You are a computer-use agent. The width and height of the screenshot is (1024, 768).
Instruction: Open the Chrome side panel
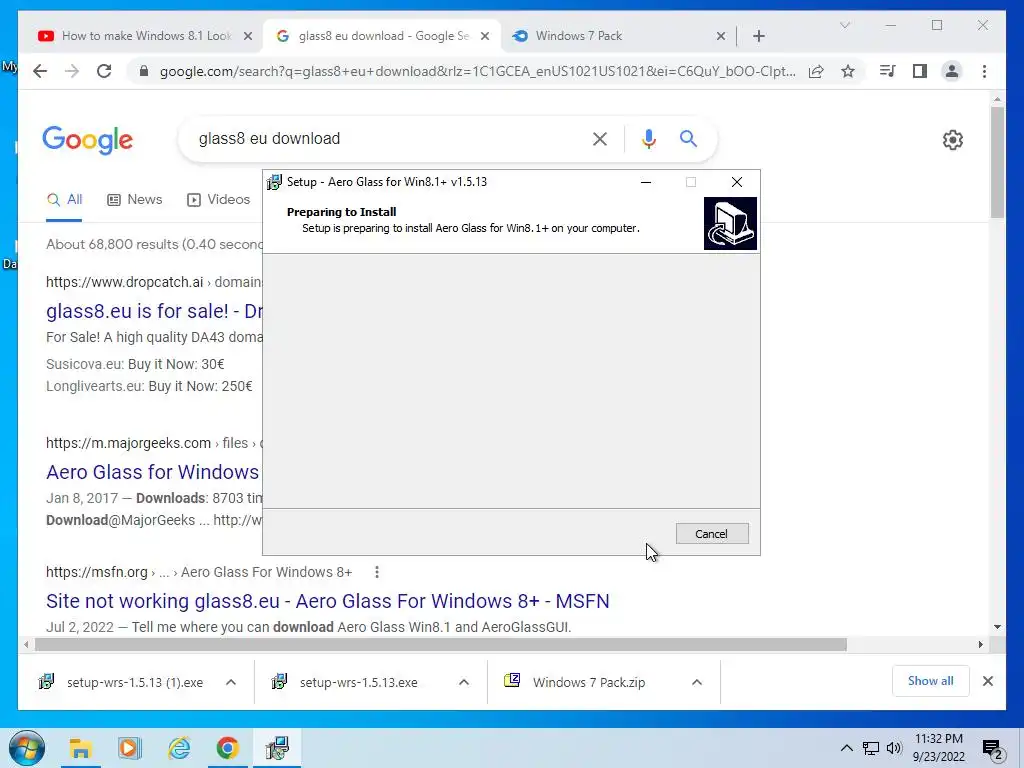coord(920,71)
